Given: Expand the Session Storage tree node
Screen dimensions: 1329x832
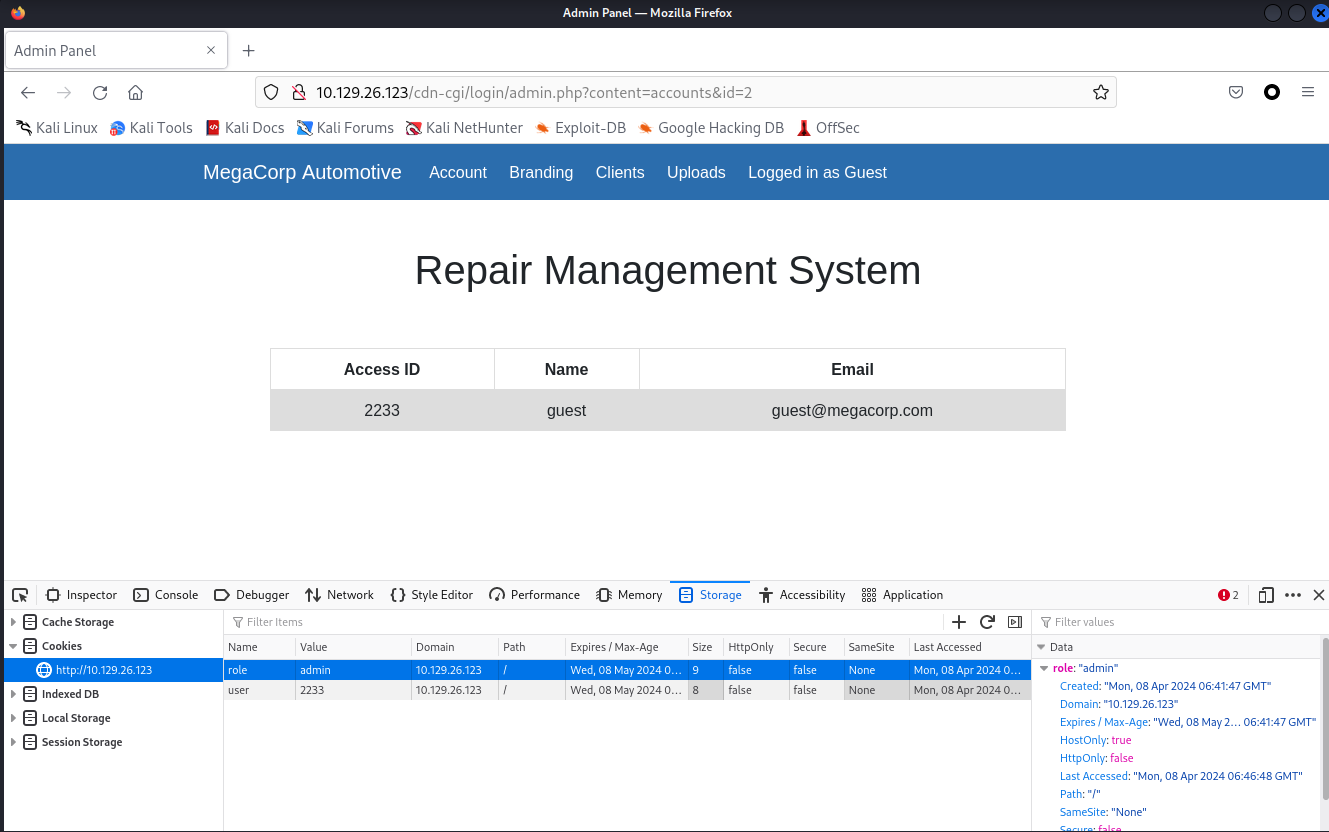Looking at the screenshot, I should [x=14, y=742].
